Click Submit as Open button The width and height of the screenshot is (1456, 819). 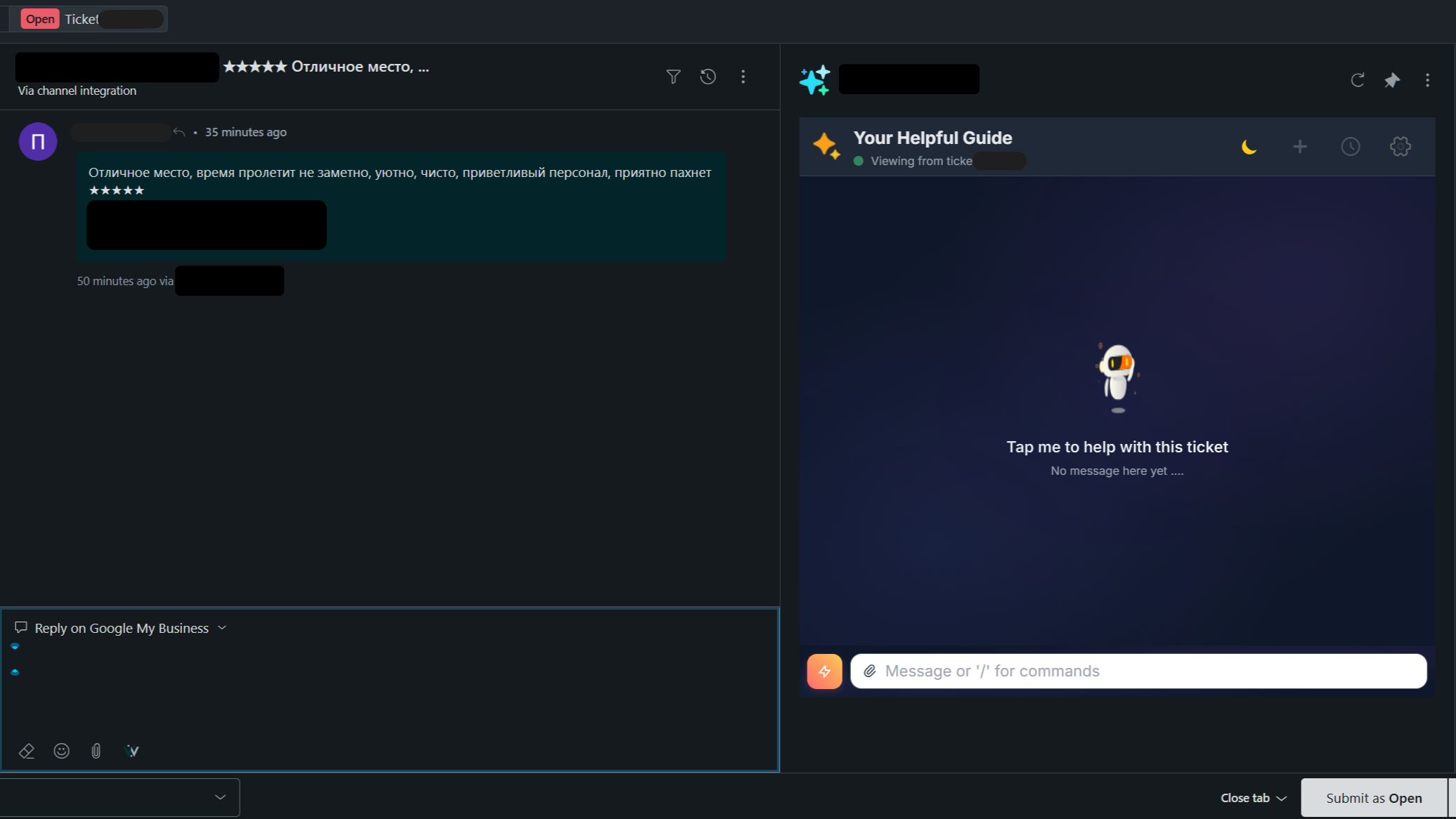point(1373,798)
